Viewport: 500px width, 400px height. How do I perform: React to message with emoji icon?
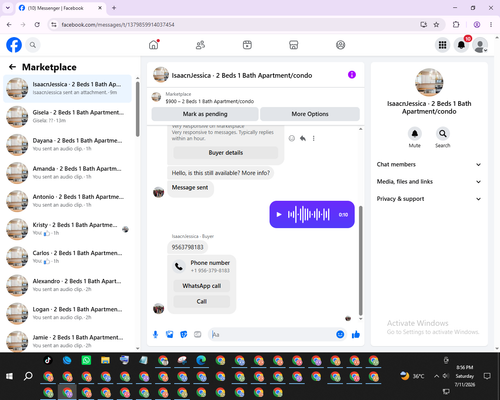pyautogui.click(x=292, y=138)
